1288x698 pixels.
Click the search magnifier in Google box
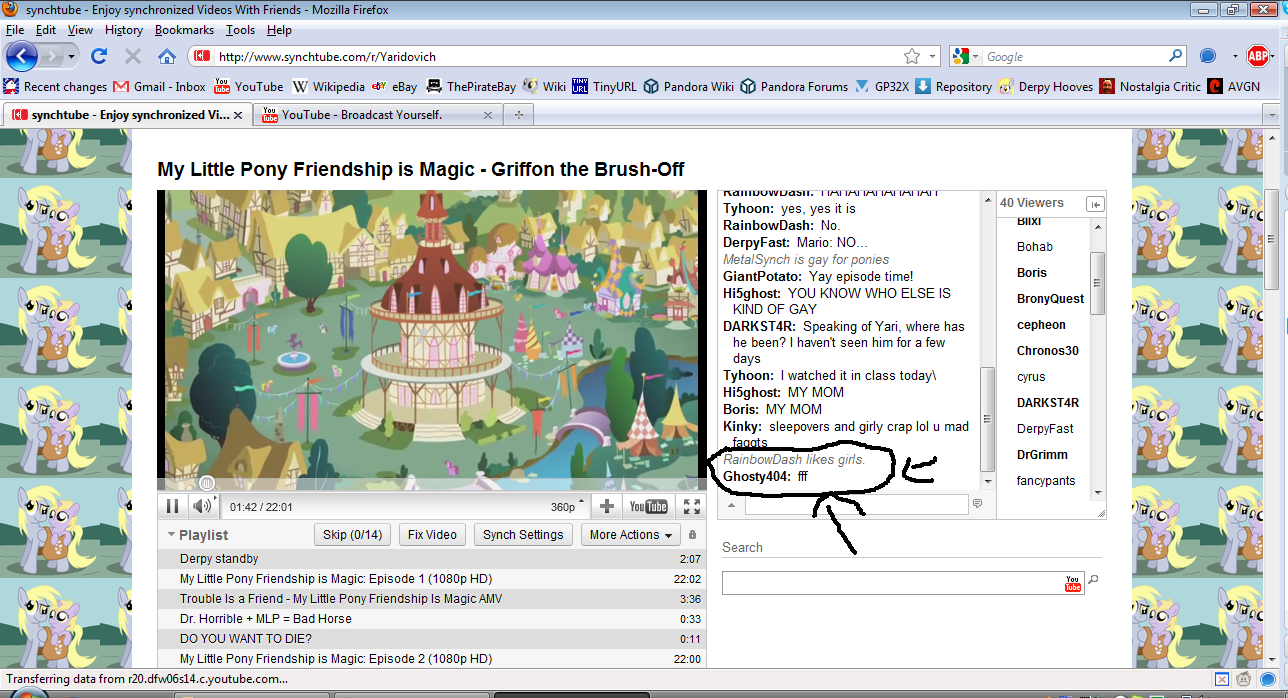pyautogui.click(x=1176, y=57)
